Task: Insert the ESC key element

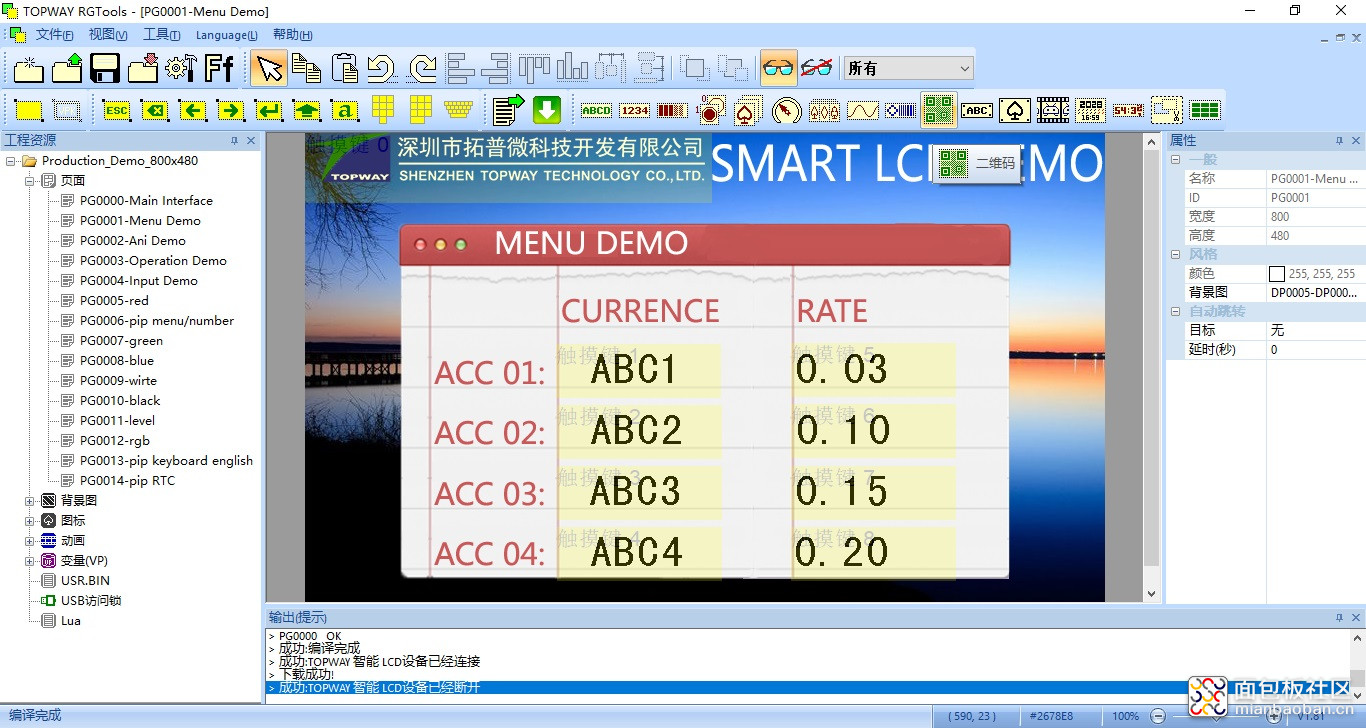Action: 116,110
